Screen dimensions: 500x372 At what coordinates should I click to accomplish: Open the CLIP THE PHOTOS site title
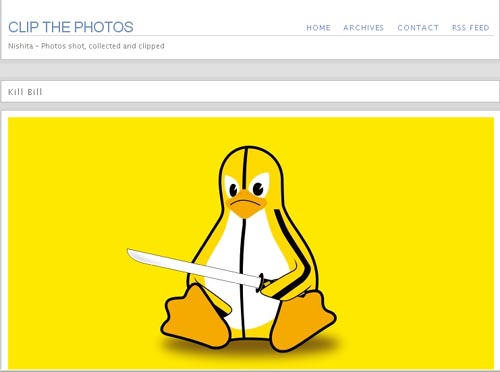pos(71,27)
